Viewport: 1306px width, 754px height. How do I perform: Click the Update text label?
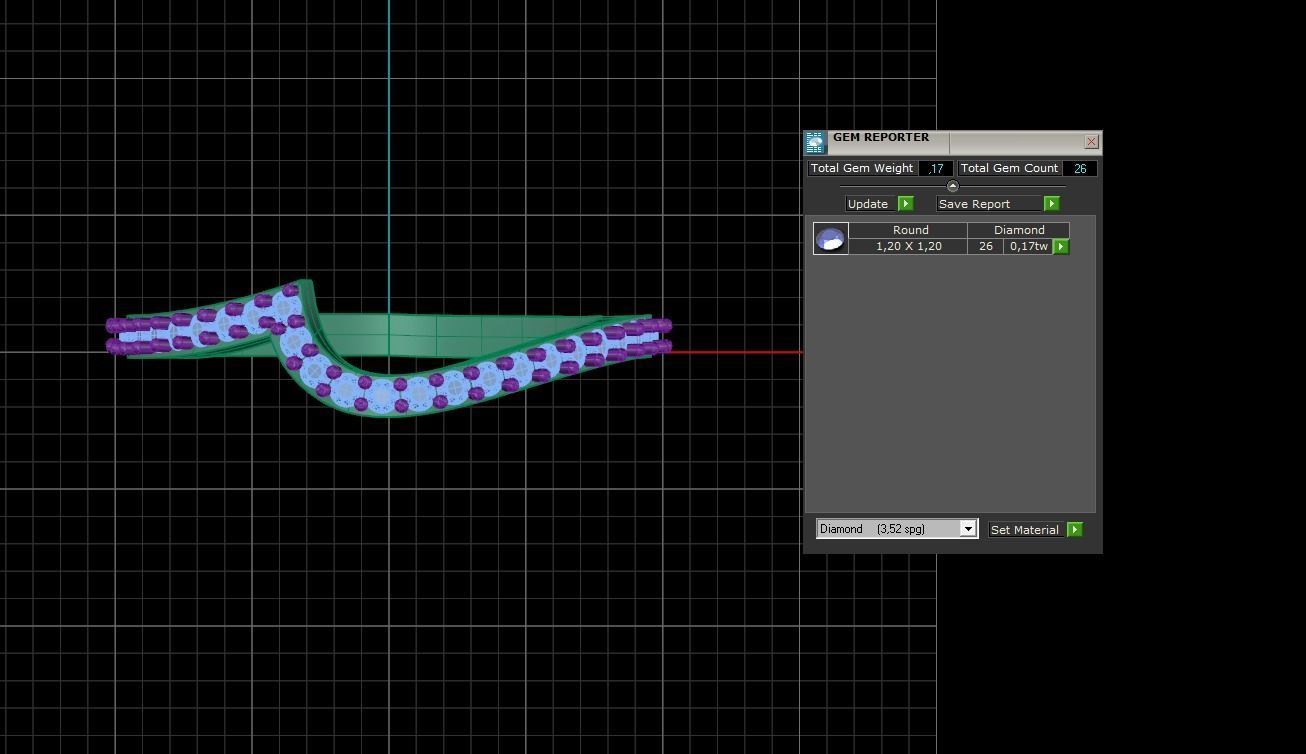coord(867,204)
